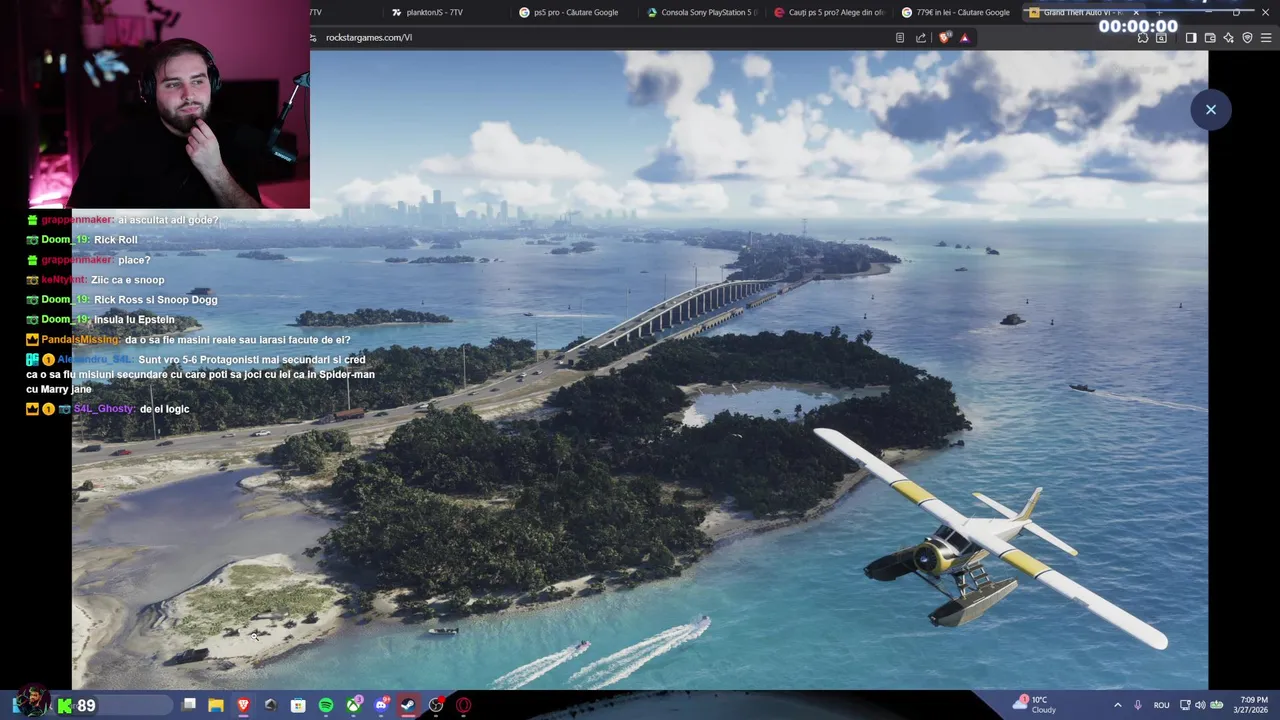The width and height of the screenshot is (1280, 720).
Task: Toggle reader mode icon in address bar
Action: tap(899, 38)
